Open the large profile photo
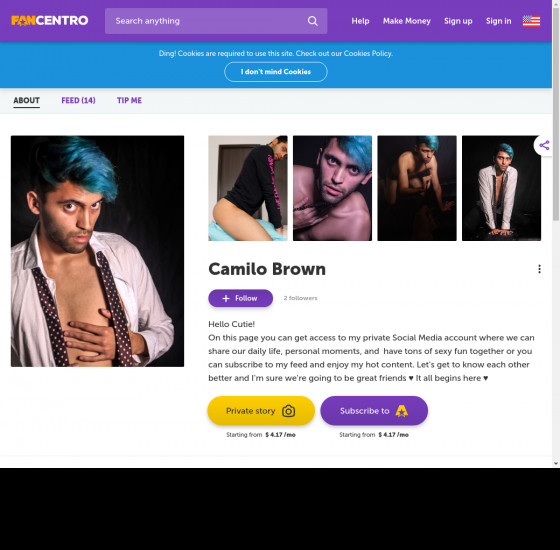 (98, 251)
